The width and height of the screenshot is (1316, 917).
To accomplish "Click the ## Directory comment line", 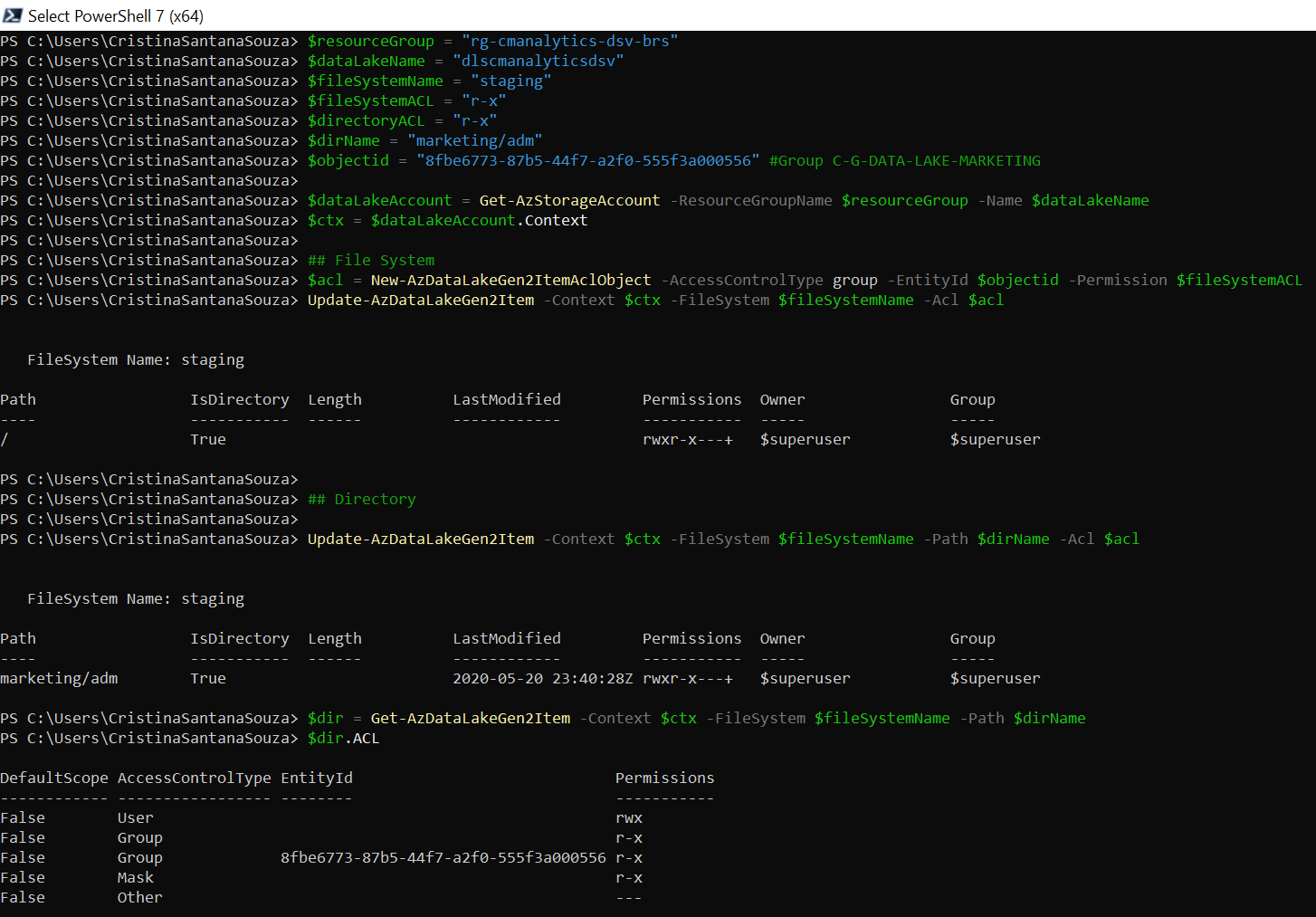I will pos(361,499).
